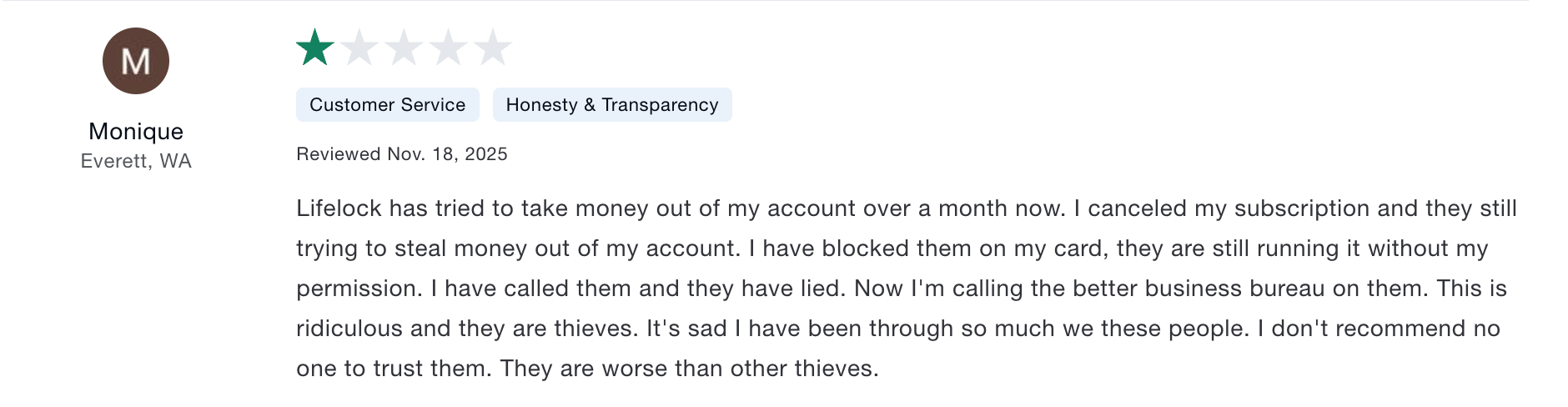Select the third gray rating star
This screenshot has height=407, width=1568.
pos(405,48)
